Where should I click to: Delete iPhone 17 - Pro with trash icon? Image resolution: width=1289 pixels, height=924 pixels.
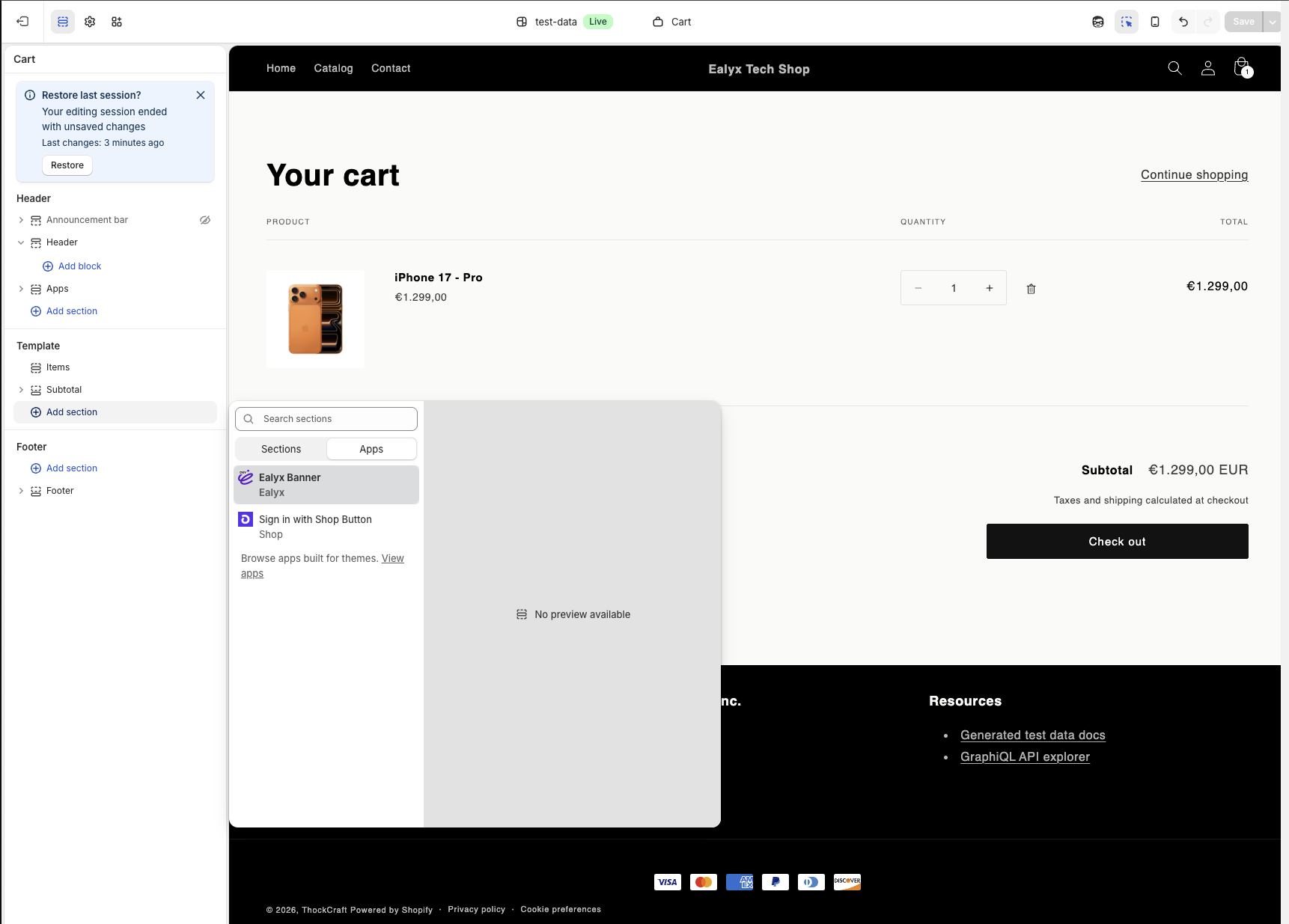pyautogui.click(x=1031, y=289)
